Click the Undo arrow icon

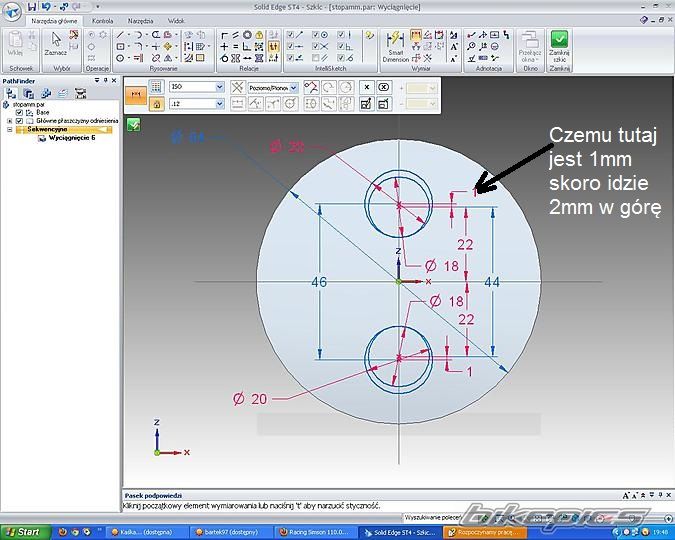(46, 7)
